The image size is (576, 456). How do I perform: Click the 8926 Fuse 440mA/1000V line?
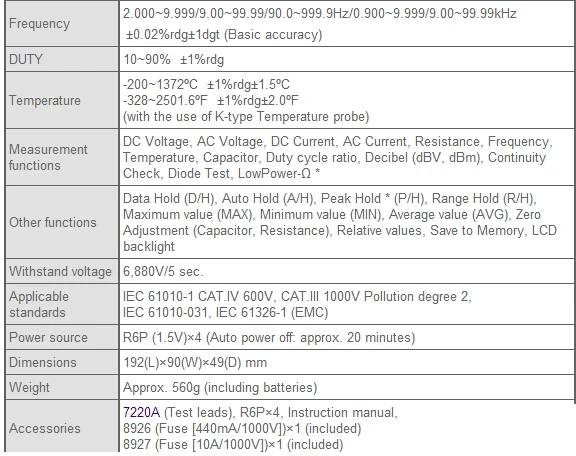pos(242,428)
